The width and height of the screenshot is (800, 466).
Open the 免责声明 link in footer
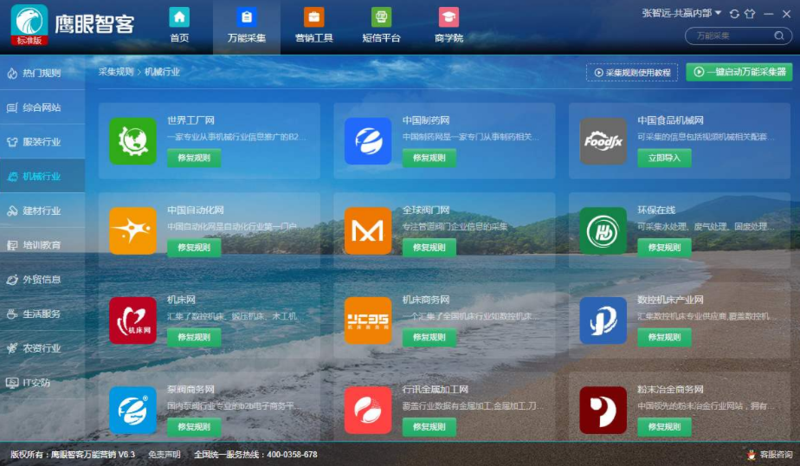pos(164,454)
